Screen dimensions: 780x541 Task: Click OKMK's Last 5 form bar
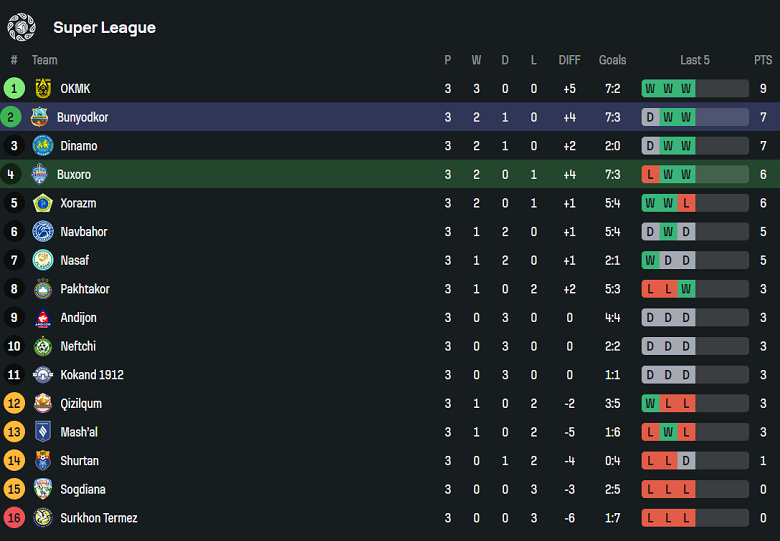point(694,89)
